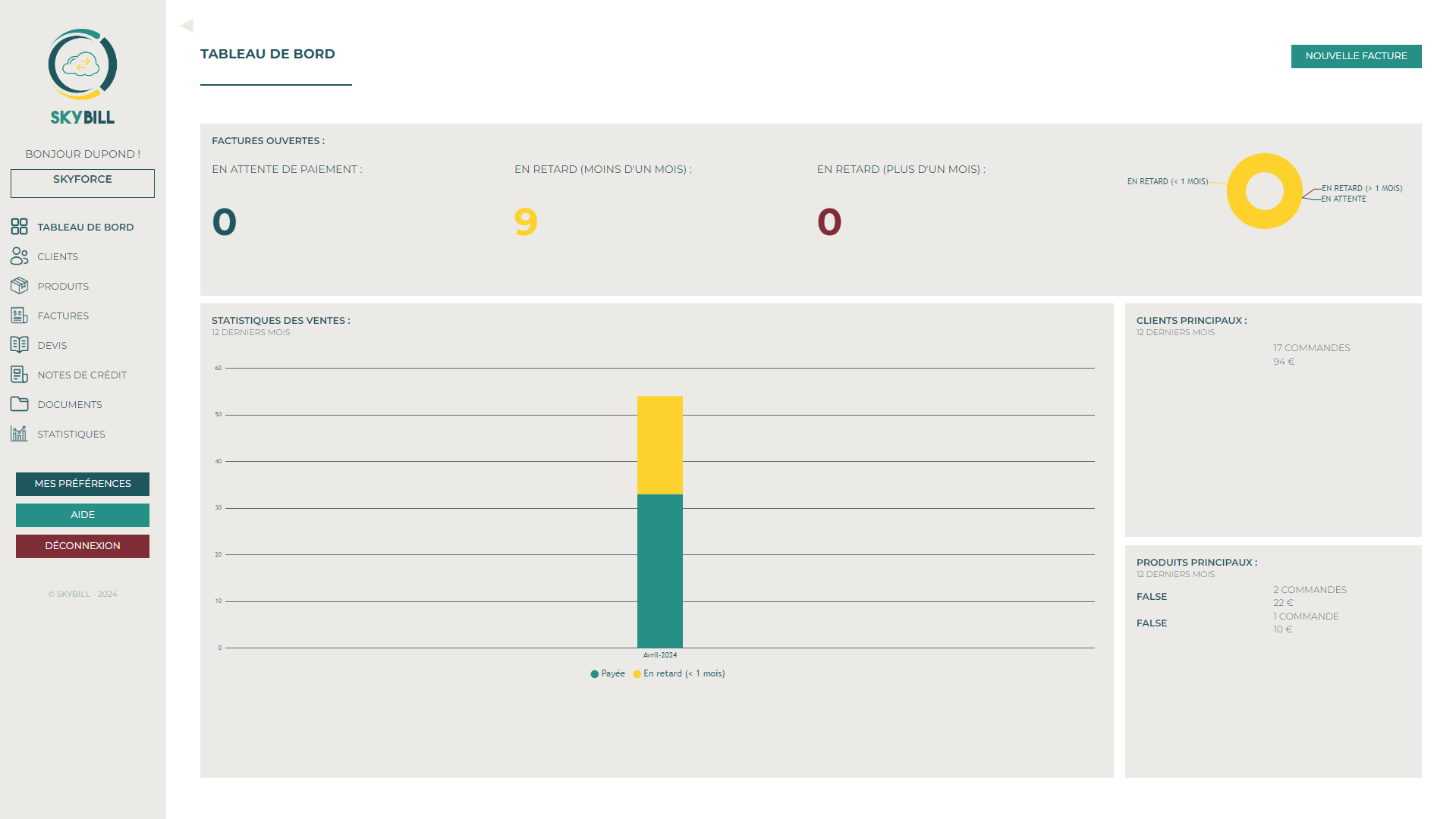Screen dimensions: 1456x819
Task: Click the Produits box icon
Action: (19, 286)
